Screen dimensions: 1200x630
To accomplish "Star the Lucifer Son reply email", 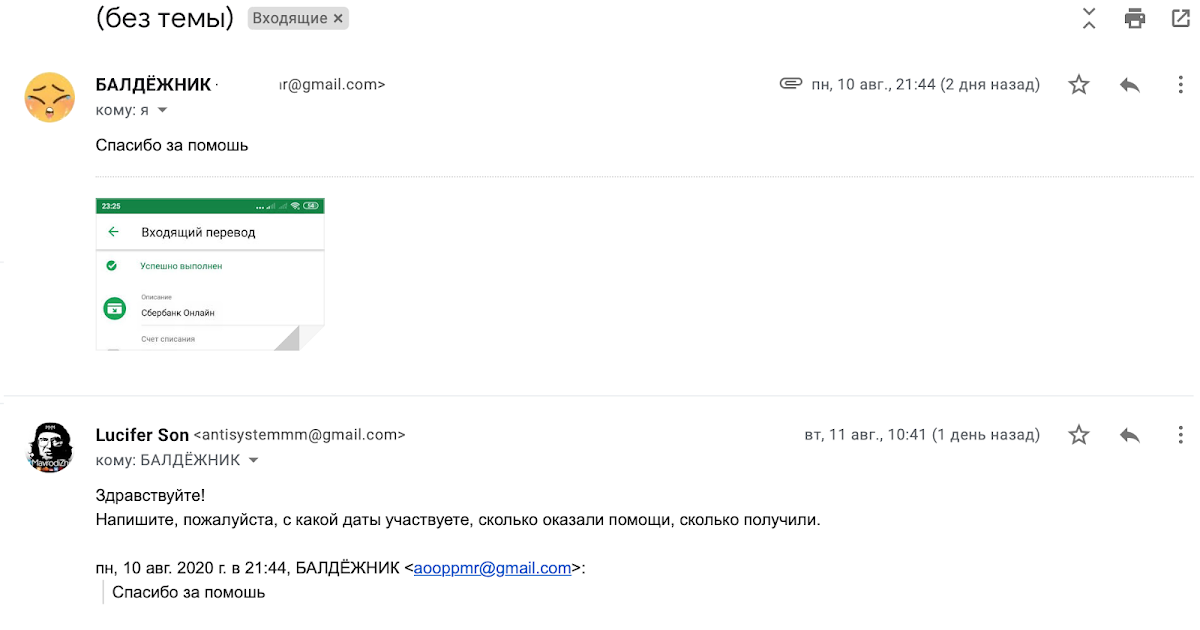I will coord(1078,435).
